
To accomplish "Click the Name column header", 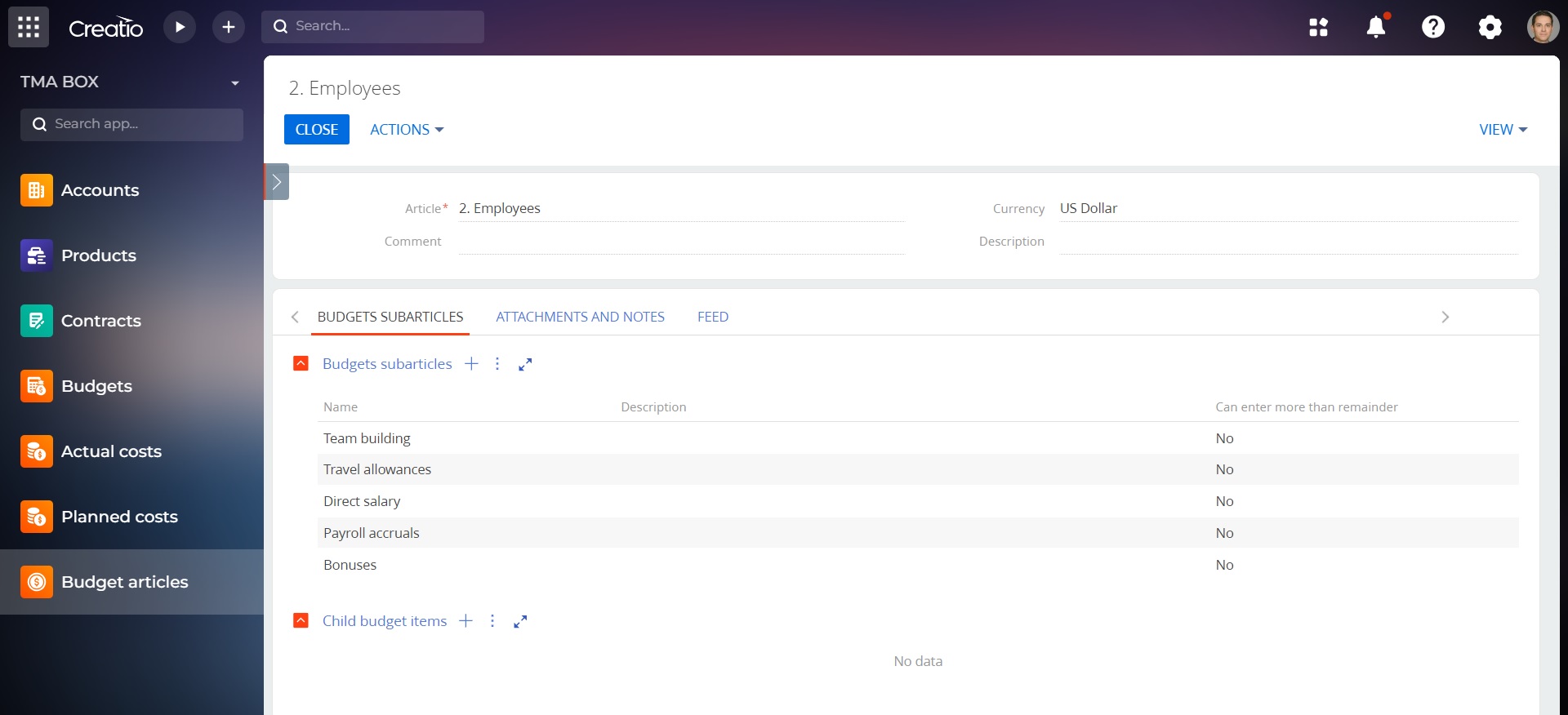I will pos(341,407).
